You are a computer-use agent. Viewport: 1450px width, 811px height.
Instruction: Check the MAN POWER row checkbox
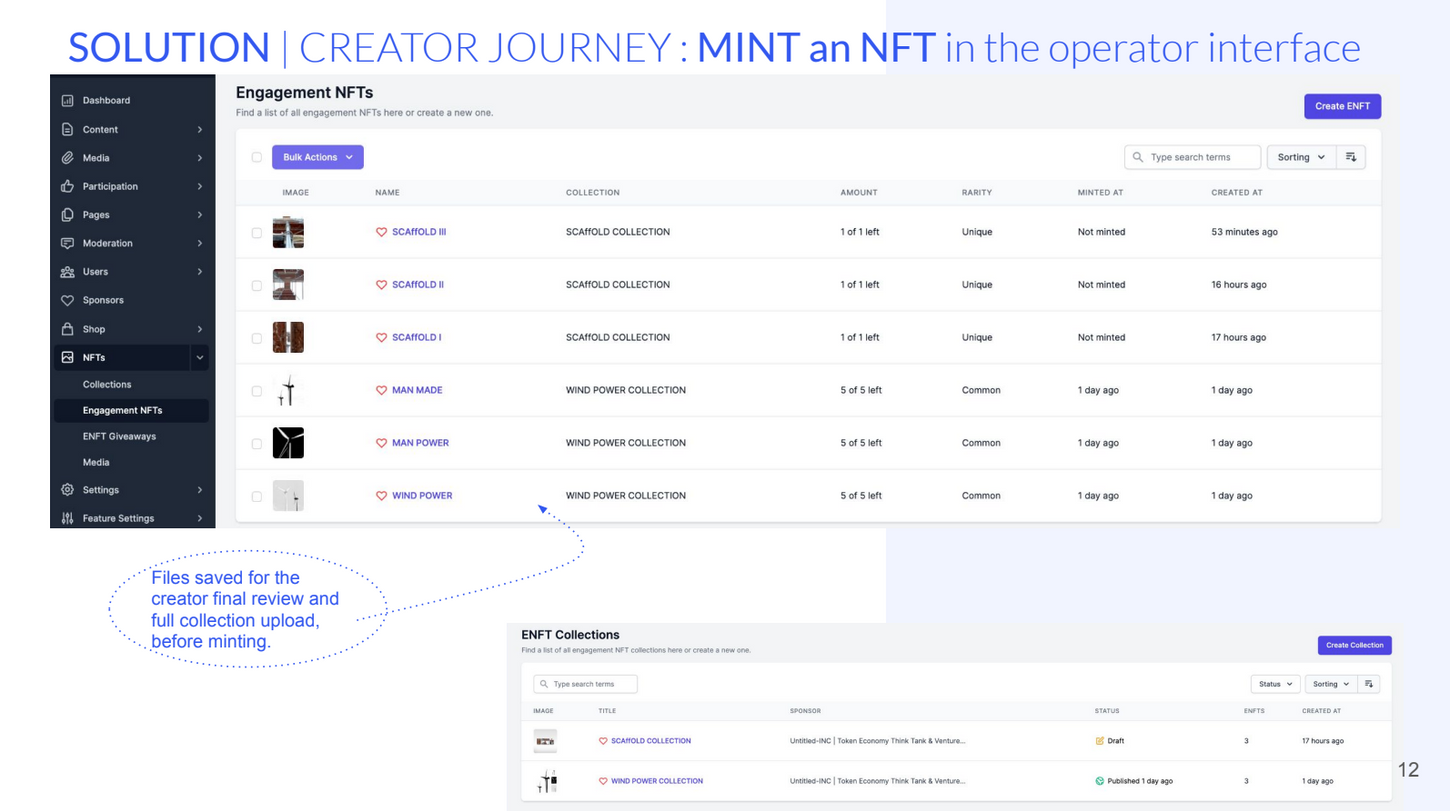[257, 443]
